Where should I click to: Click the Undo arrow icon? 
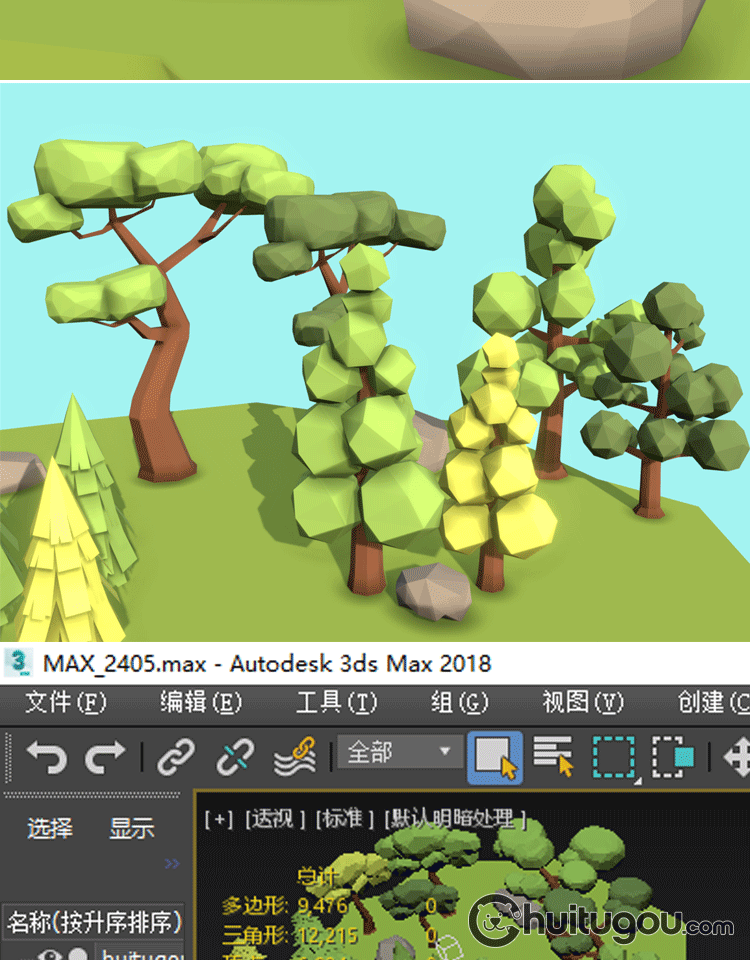click(x=45, y=757)
